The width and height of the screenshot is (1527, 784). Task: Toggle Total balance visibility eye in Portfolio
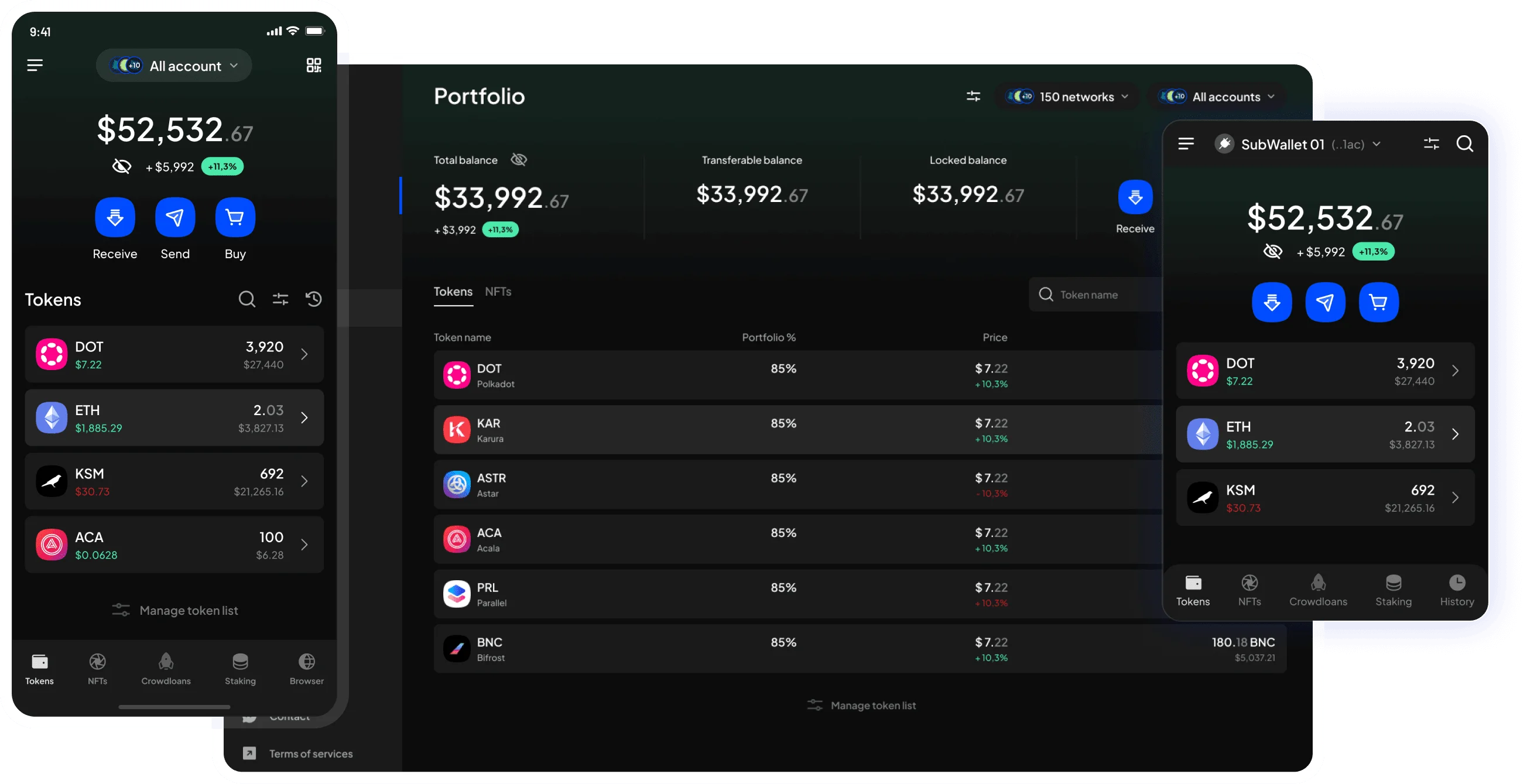coord(519,160)
